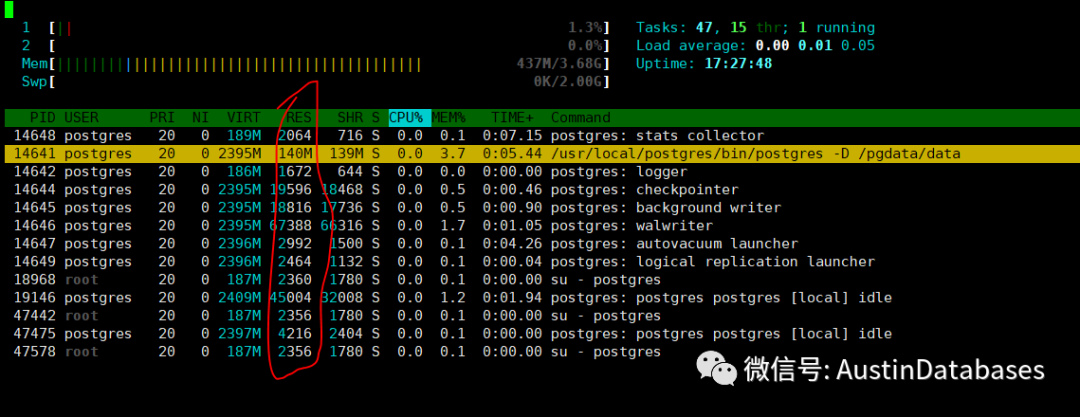Viewport: 1080px width, 417px height.
Task: Click the 67388 RES value for walwriter
Action: (291, 225)
